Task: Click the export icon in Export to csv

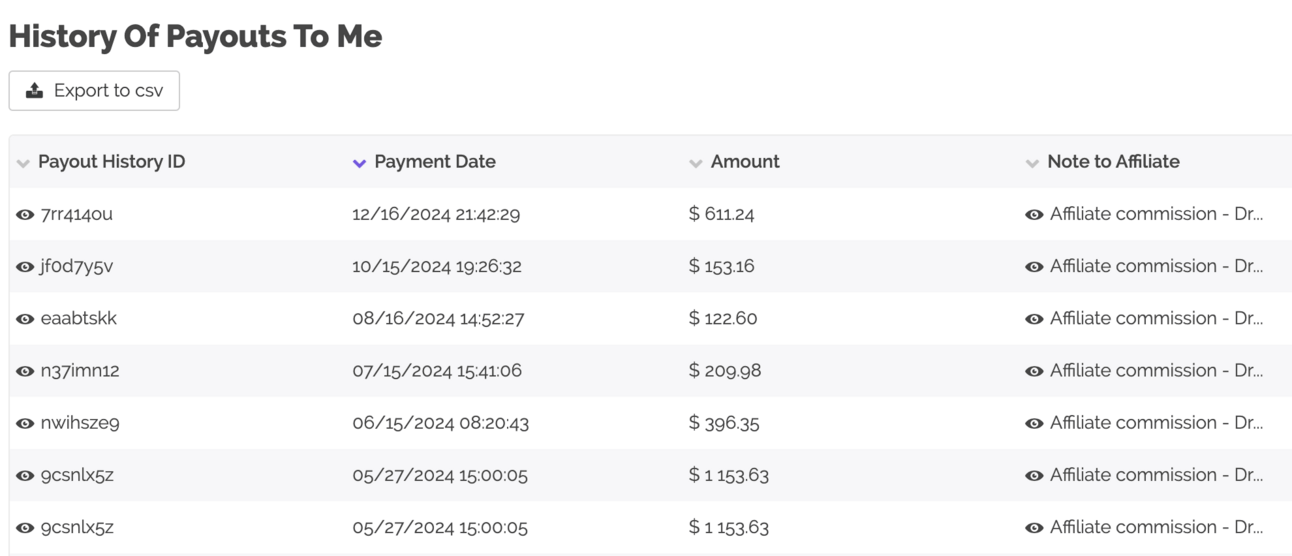Action: (35, 90)
